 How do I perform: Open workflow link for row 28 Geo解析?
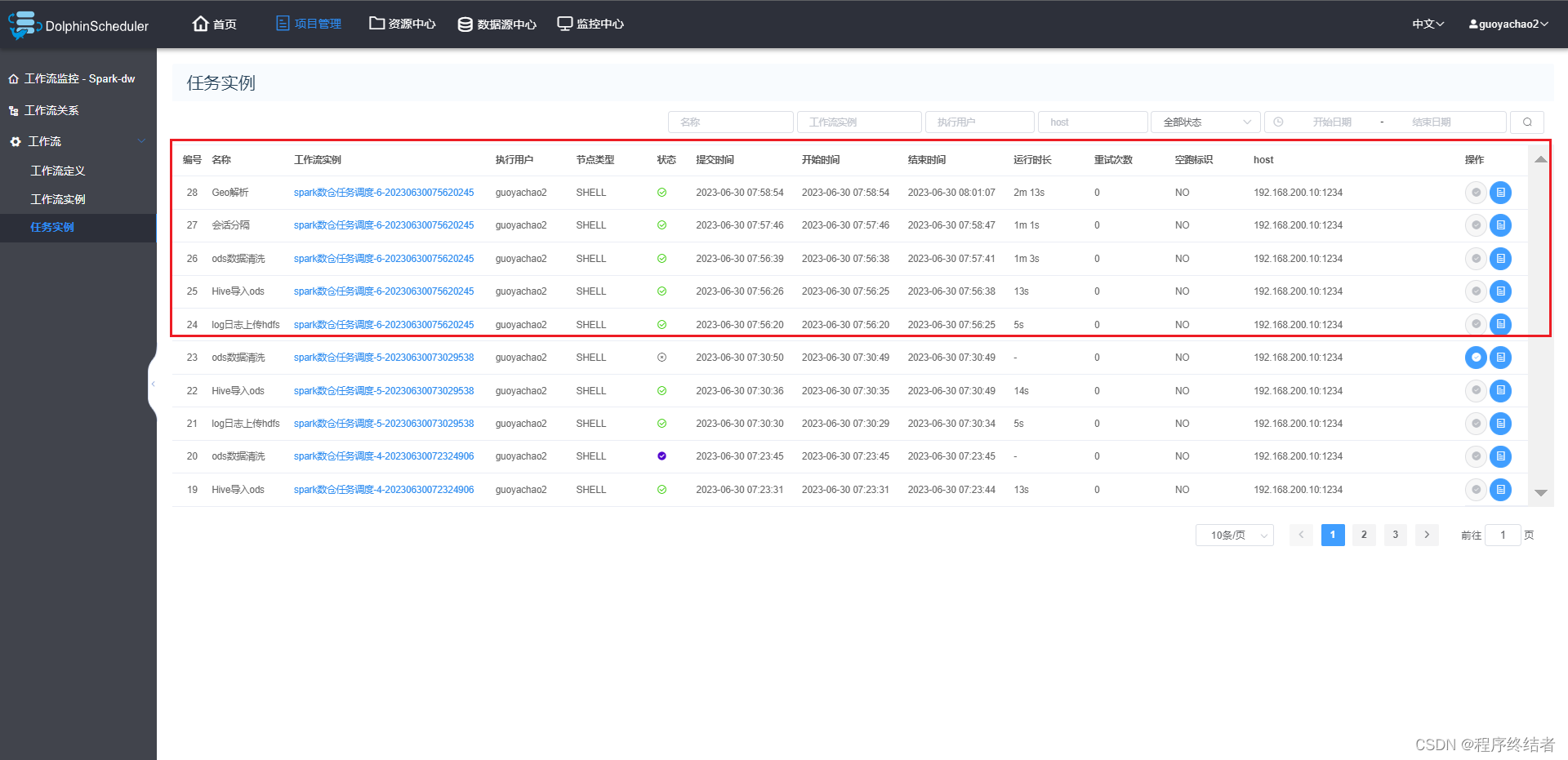[x=384, y=193]
